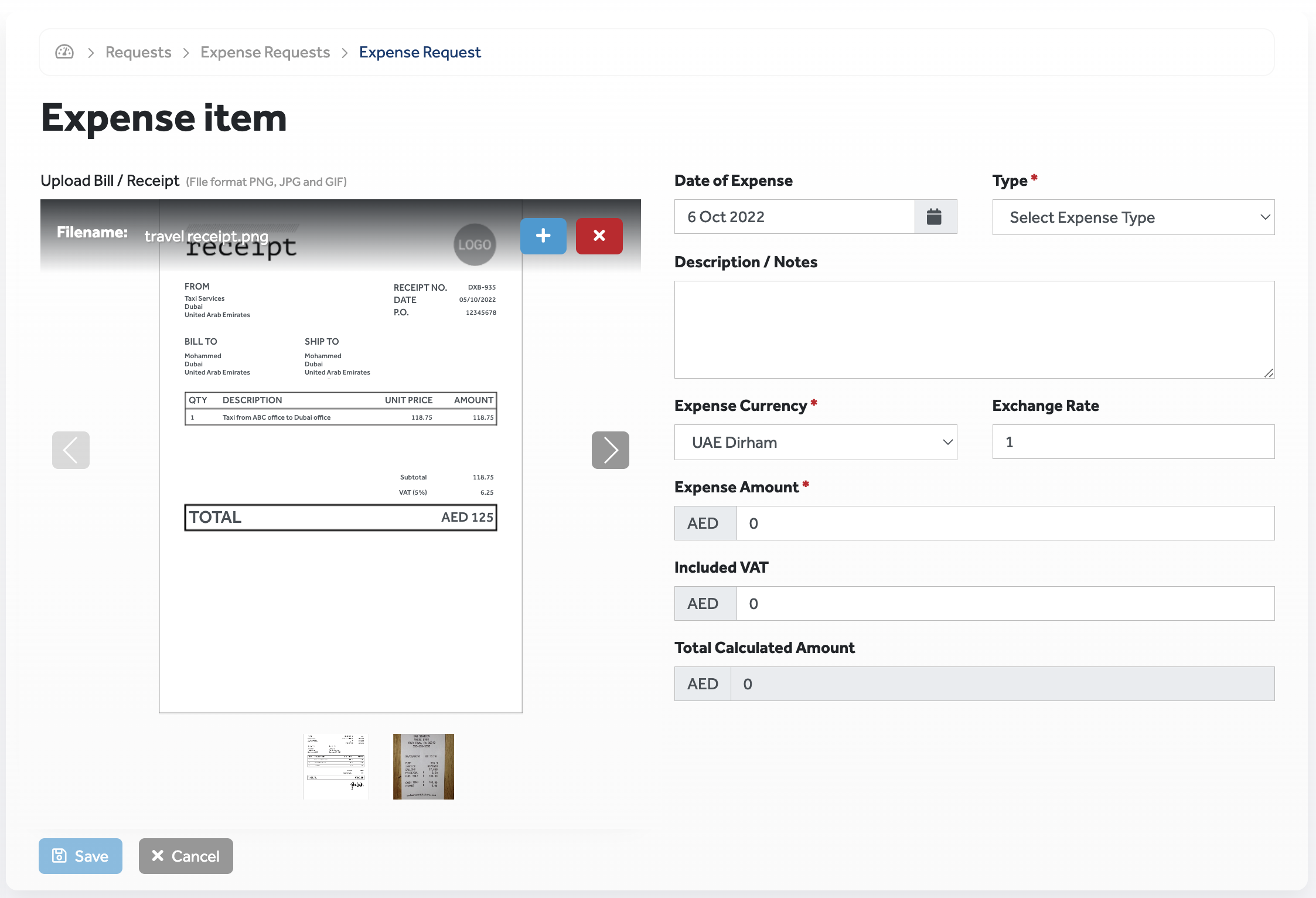This screenshot has width=1316, height=898.
Task: Go to previous receipt image arrow
Action: [x=71, y=450]
